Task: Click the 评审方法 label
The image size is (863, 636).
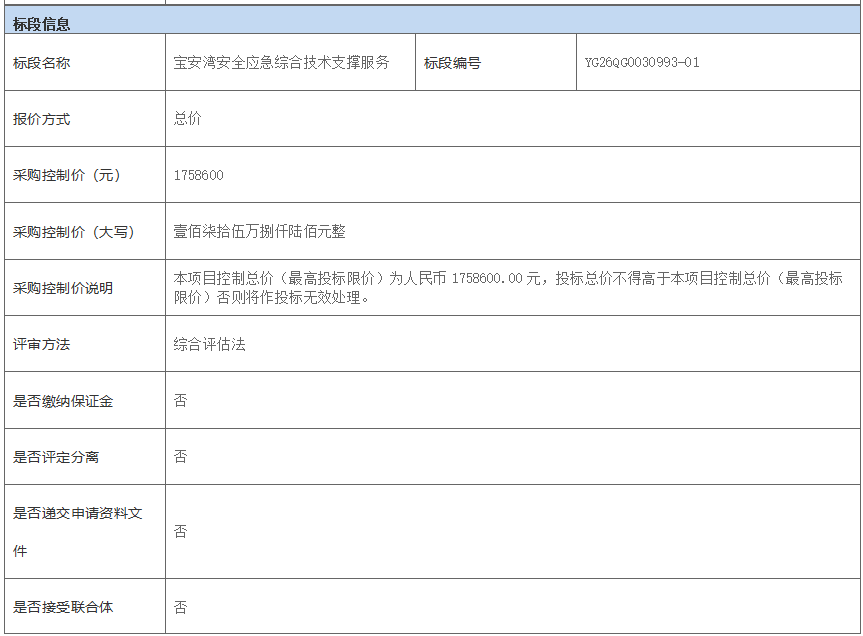Action: click(42, 344)
